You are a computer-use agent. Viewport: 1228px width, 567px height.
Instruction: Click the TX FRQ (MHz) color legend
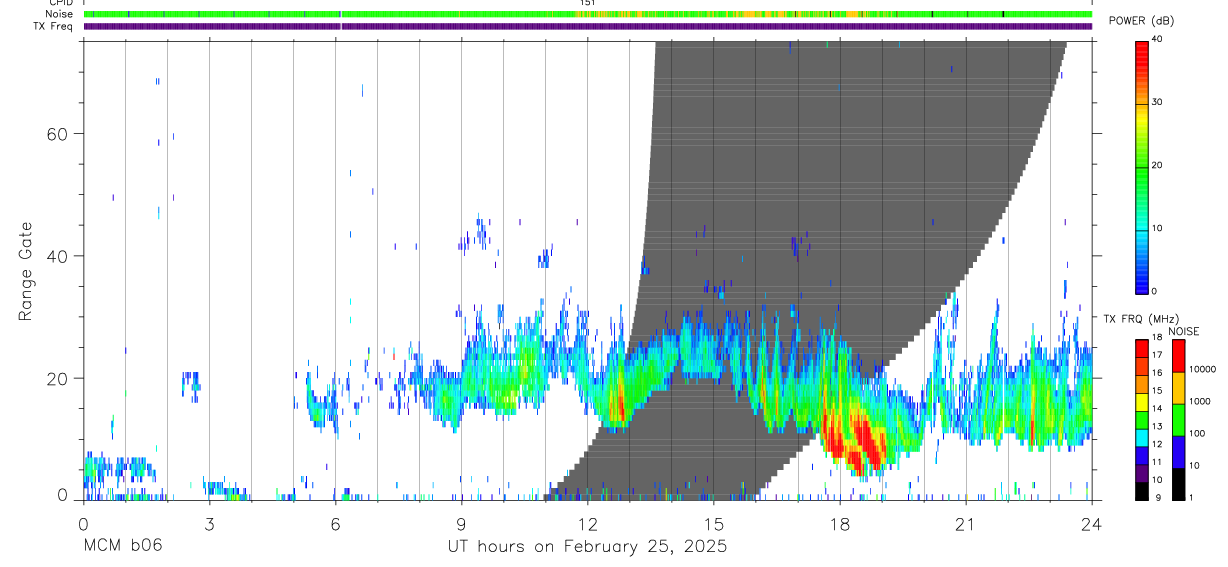(1141, 420)
